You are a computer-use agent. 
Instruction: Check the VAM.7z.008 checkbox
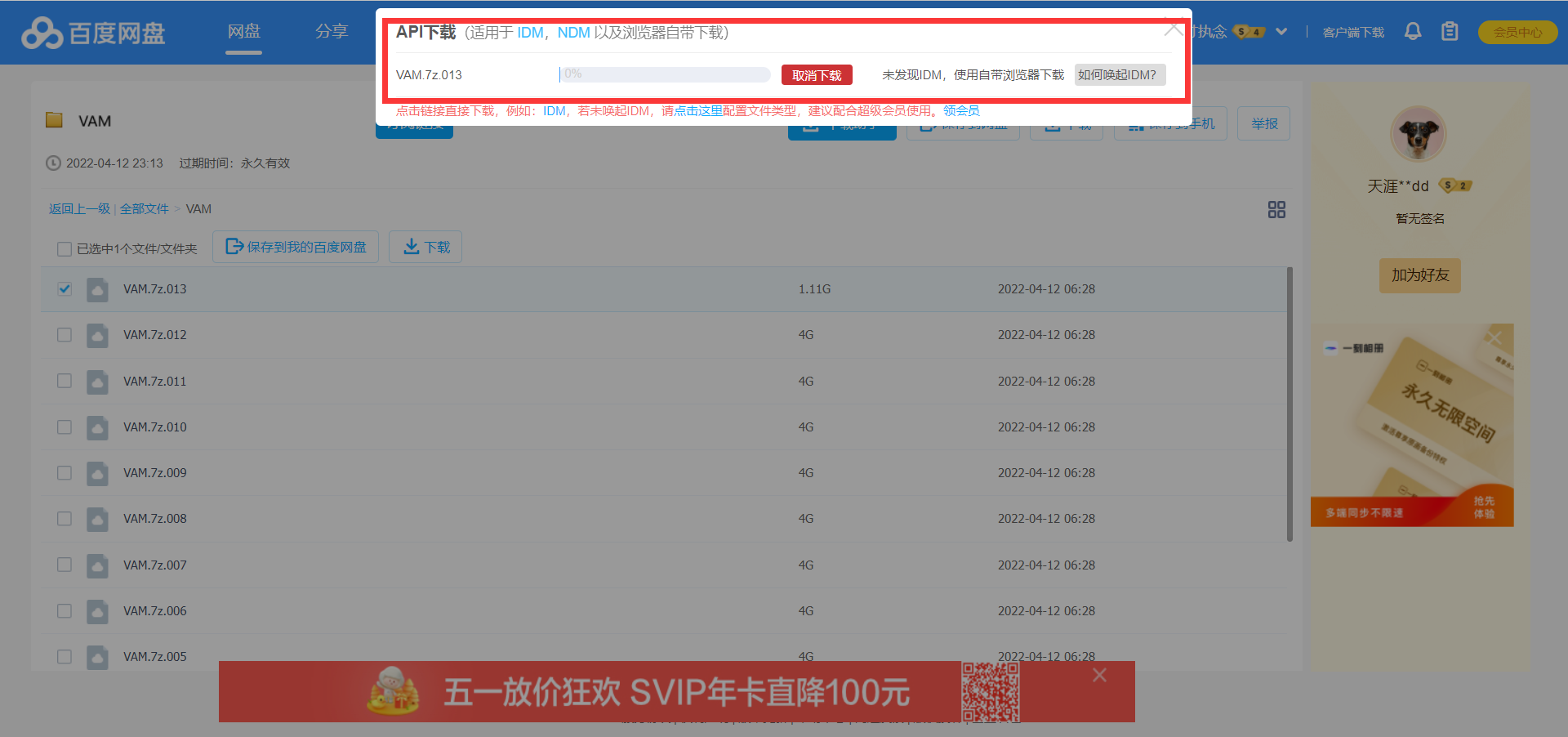(65, 519)
